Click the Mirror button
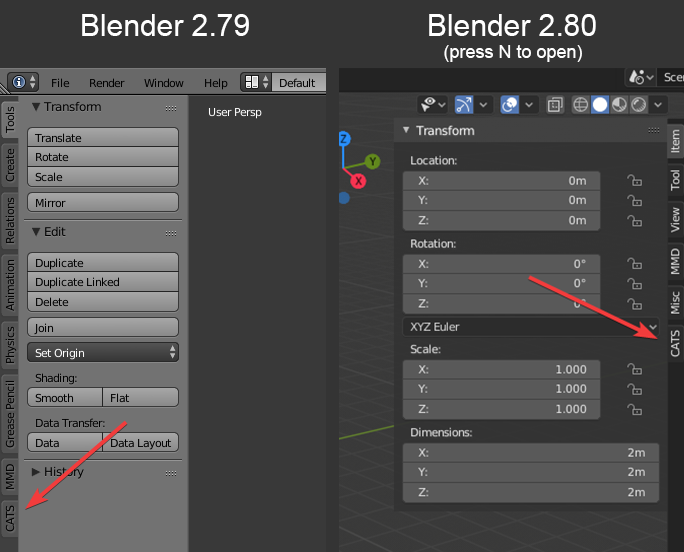The width and height of the screenshot is (684, 552). point(103,202)
